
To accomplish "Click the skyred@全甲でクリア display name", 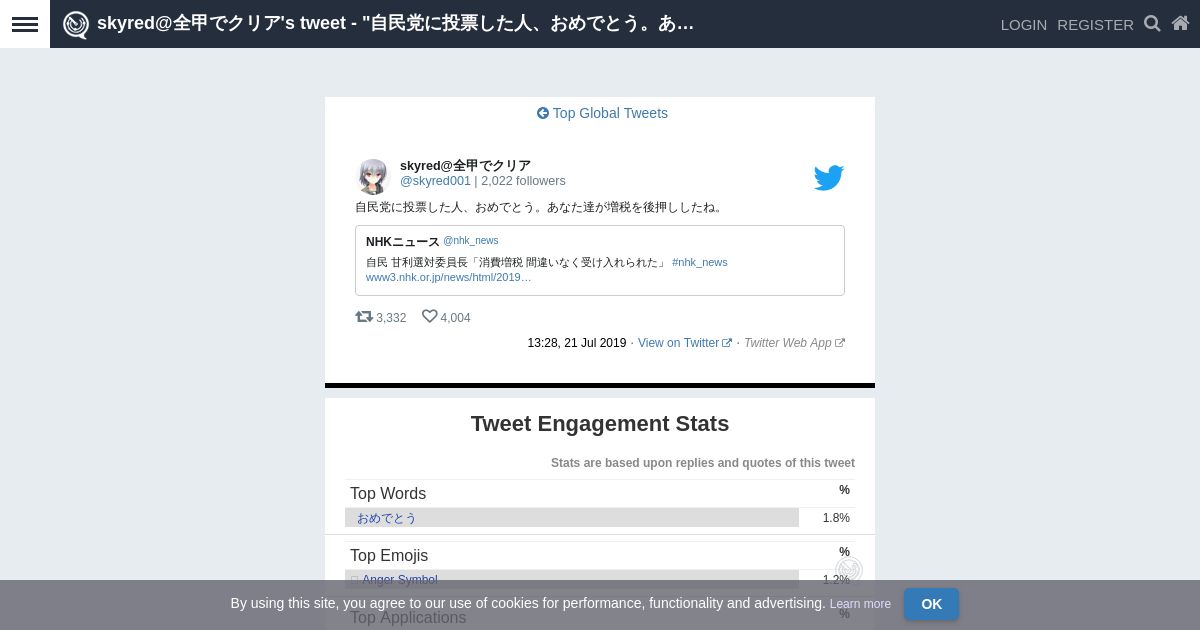I will pos(465,165).
